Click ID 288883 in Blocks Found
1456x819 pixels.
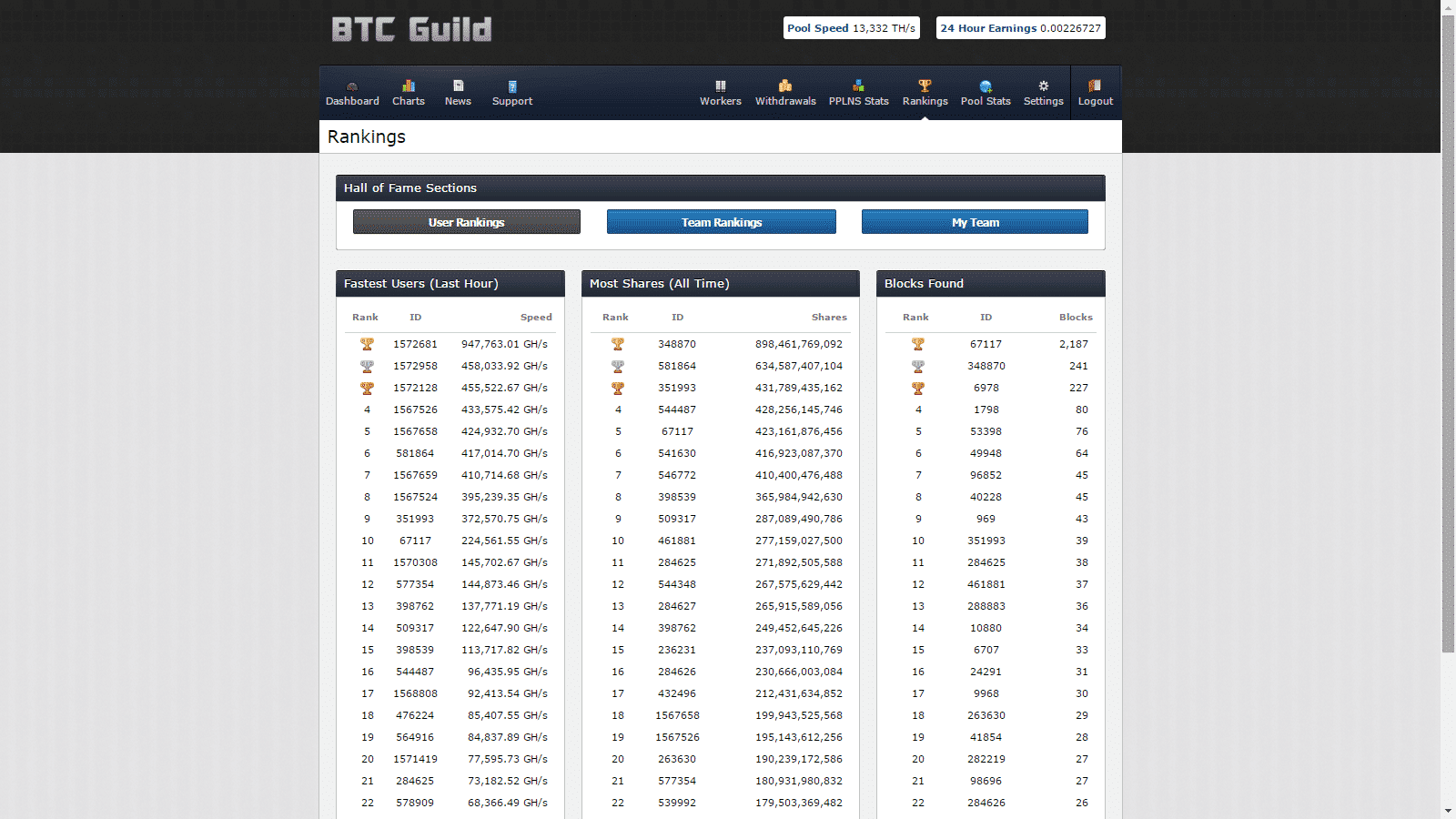[986, 606]
